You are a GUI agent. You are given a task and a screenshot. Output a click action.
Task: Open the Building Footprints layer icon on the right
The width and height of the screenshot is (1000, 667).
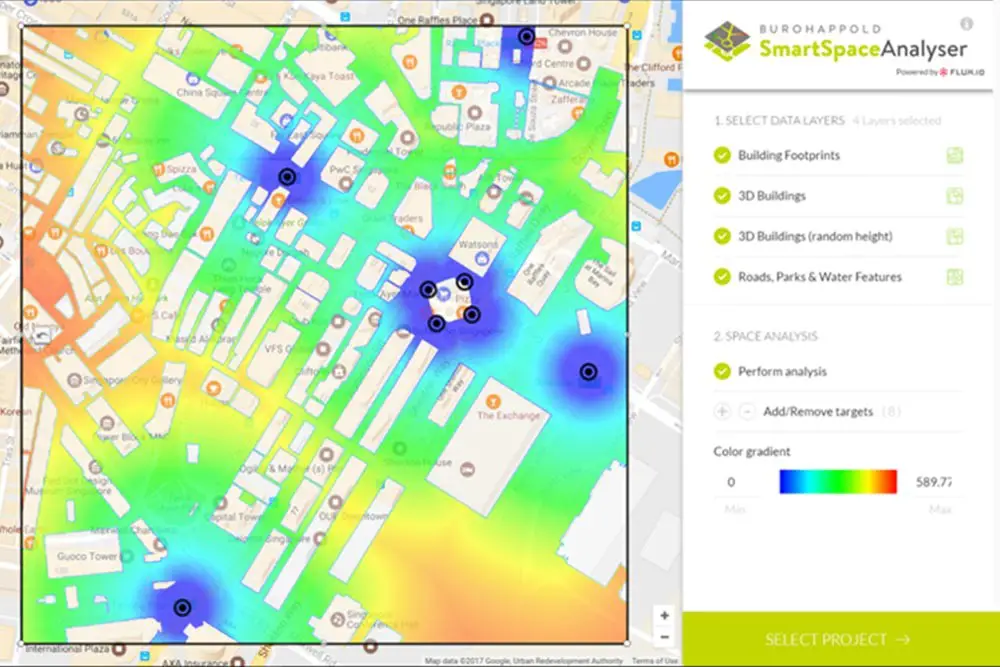[x=954, y=156]
